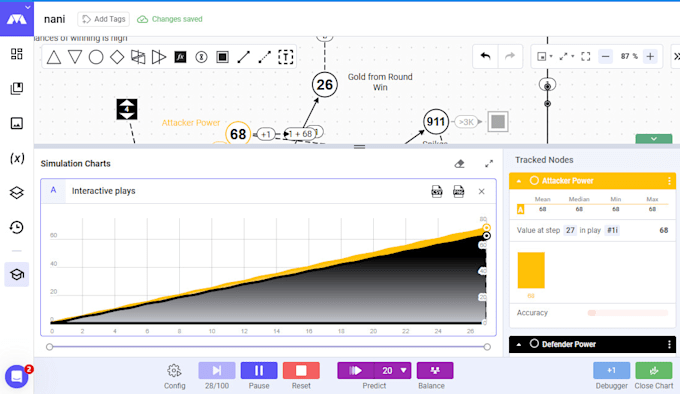Click Add Tags button

coord(104,19)
